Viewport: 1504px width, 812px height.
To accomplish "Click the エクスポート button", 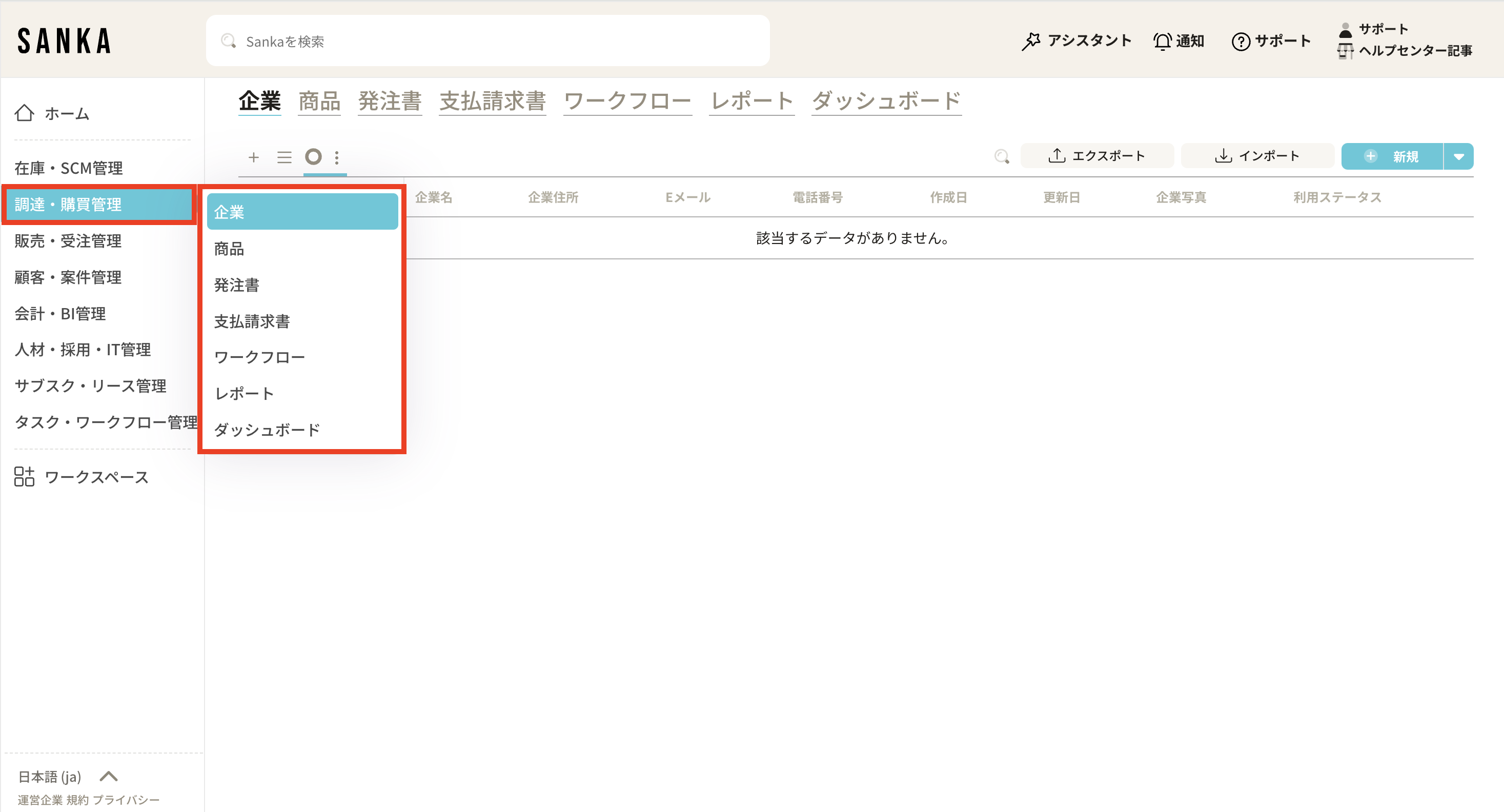I will (x=1096, y=156).
